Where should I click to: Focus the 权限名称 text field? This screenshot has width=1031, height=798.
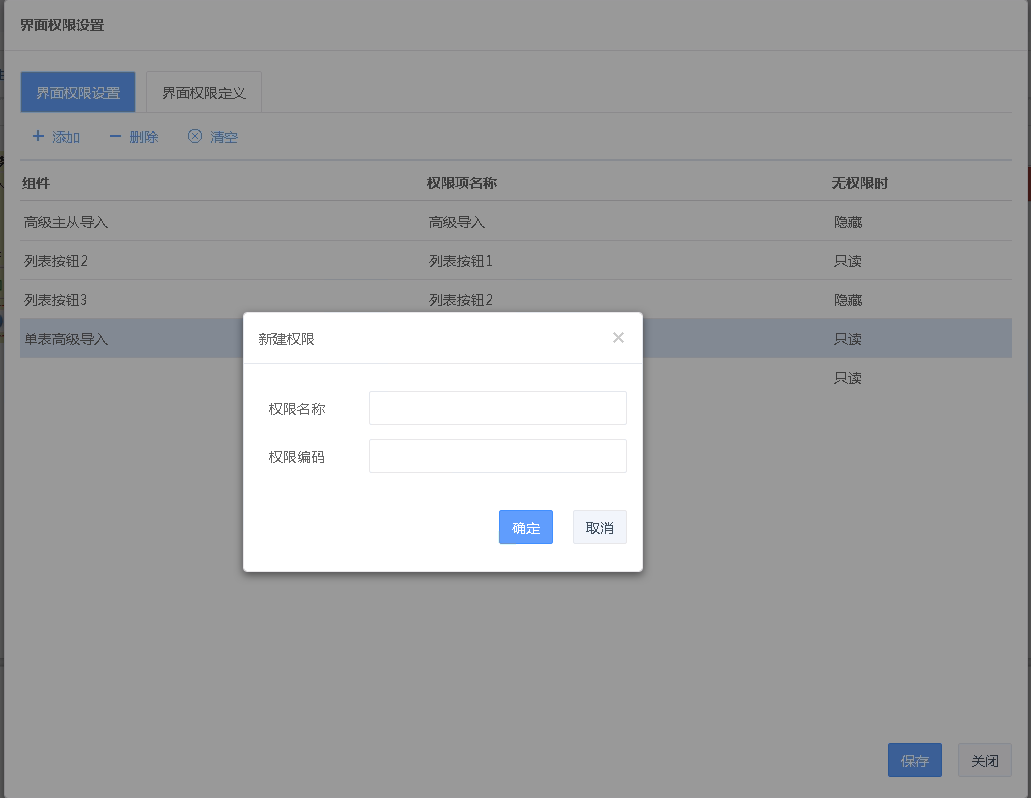[x=497, y=408]
